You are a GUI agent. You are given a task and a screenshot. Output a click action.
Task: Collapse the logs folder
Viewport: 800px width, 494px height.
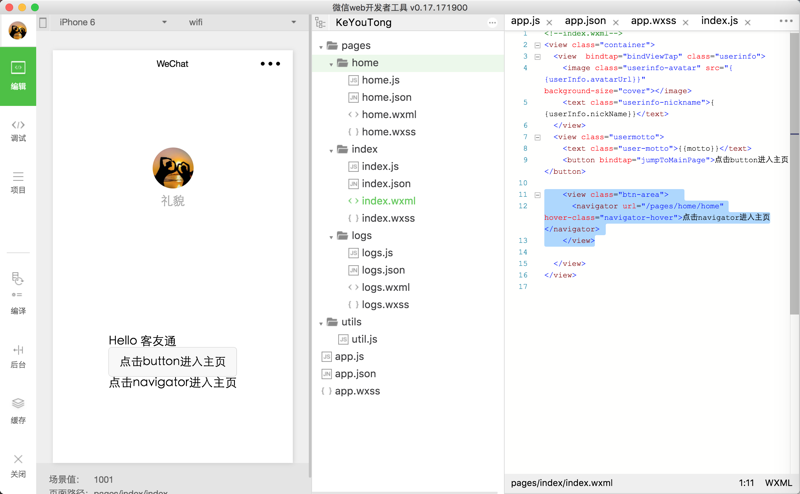point(331,237)
